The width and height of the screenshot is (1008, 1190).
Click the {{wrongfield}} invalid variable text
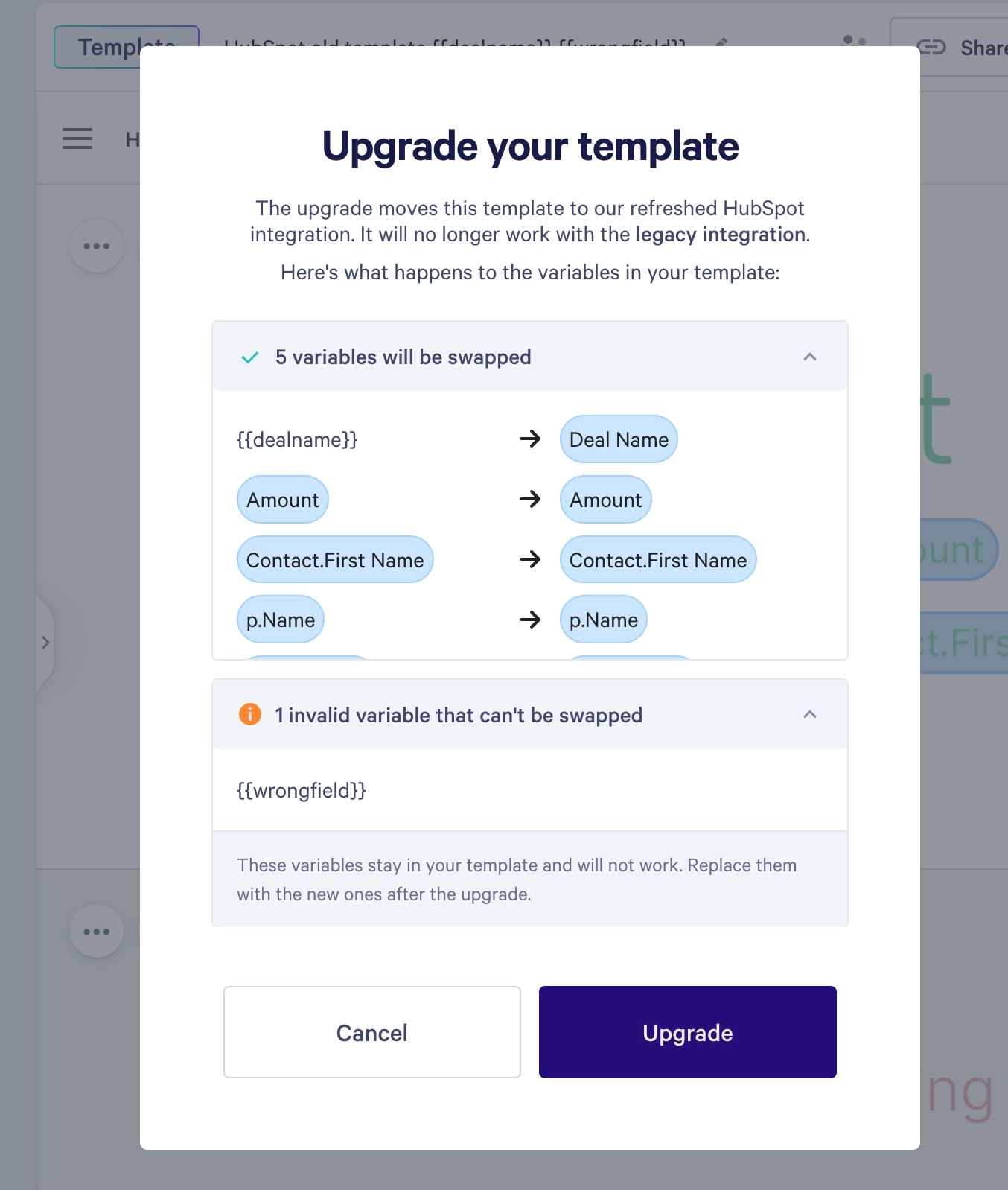[x=302, y=790]
